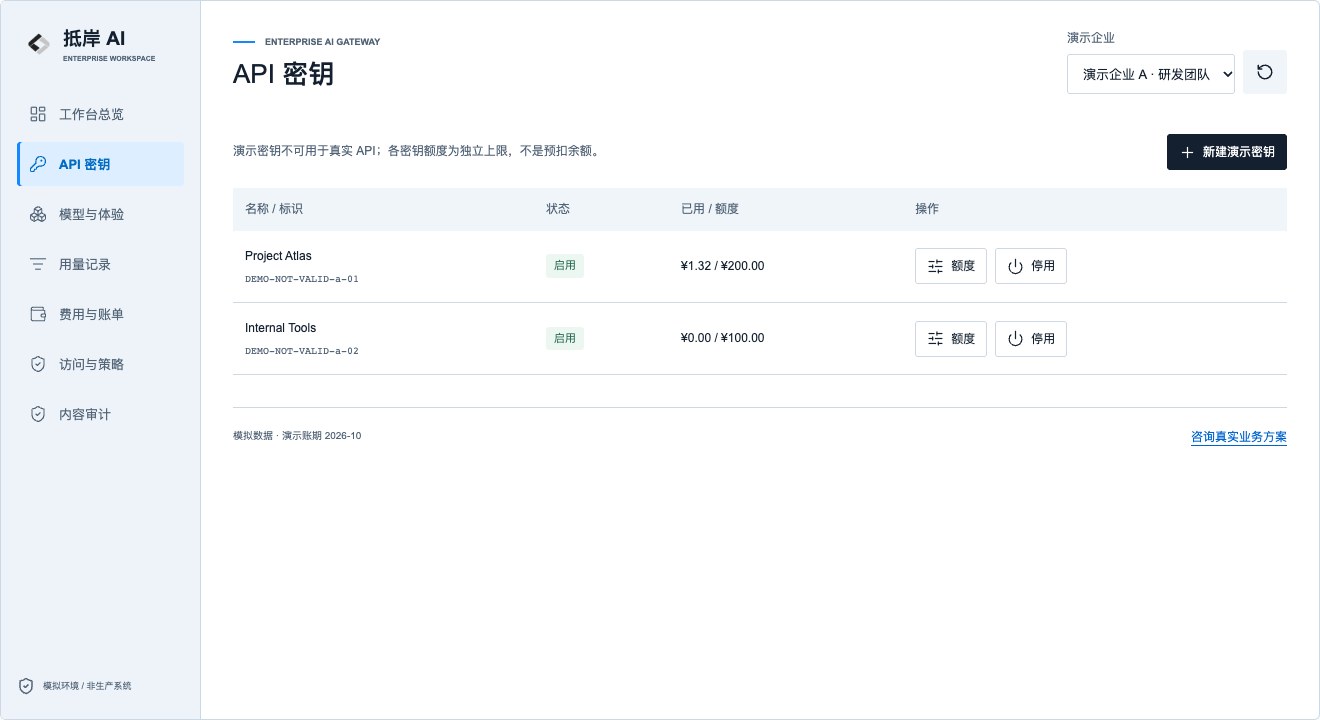This screenshot has width=1320, height=720.
Task: Click the Project Atlas key name
Action: tap(278, 256)
